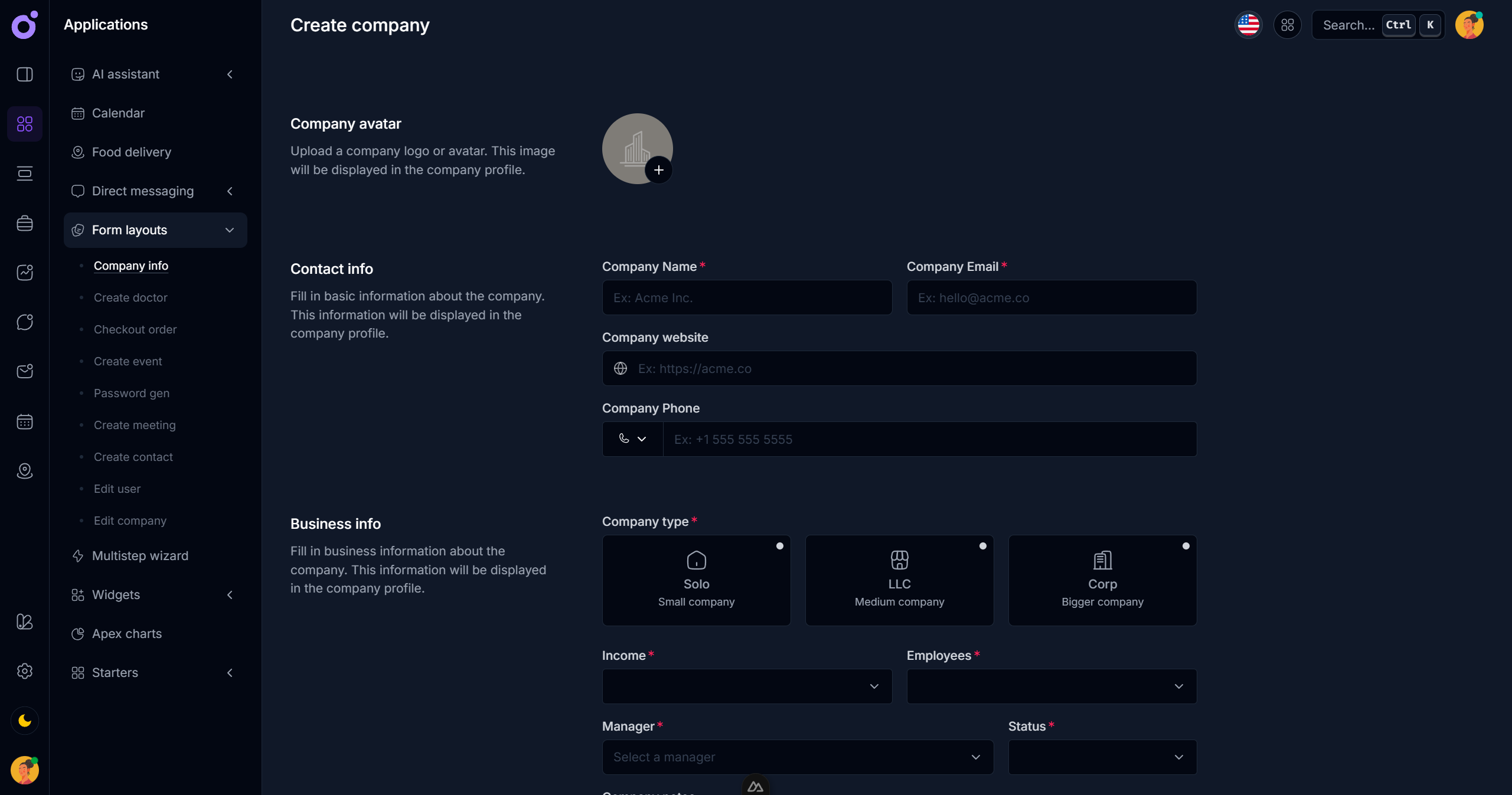The image size is (1512, 795).
Task: Open the phone country code dropdown
Action: (x=631, y=439)
